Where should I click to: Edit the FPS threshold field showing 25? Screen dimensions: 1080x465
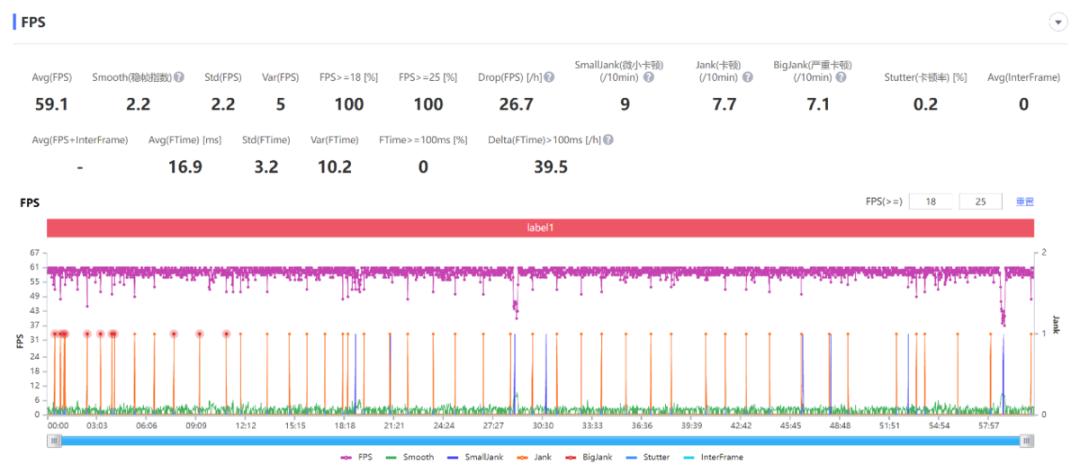[x=980, y=201]
